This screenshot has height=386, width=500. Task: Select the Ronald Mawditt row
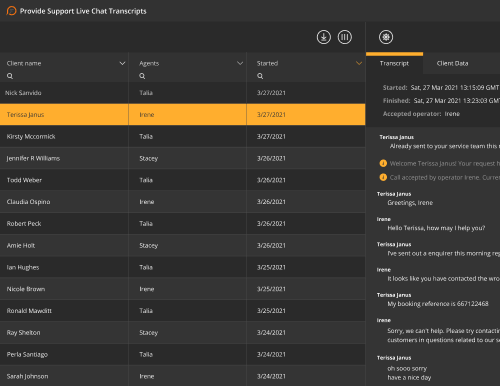pyautogui.click(x=183, y=311)
